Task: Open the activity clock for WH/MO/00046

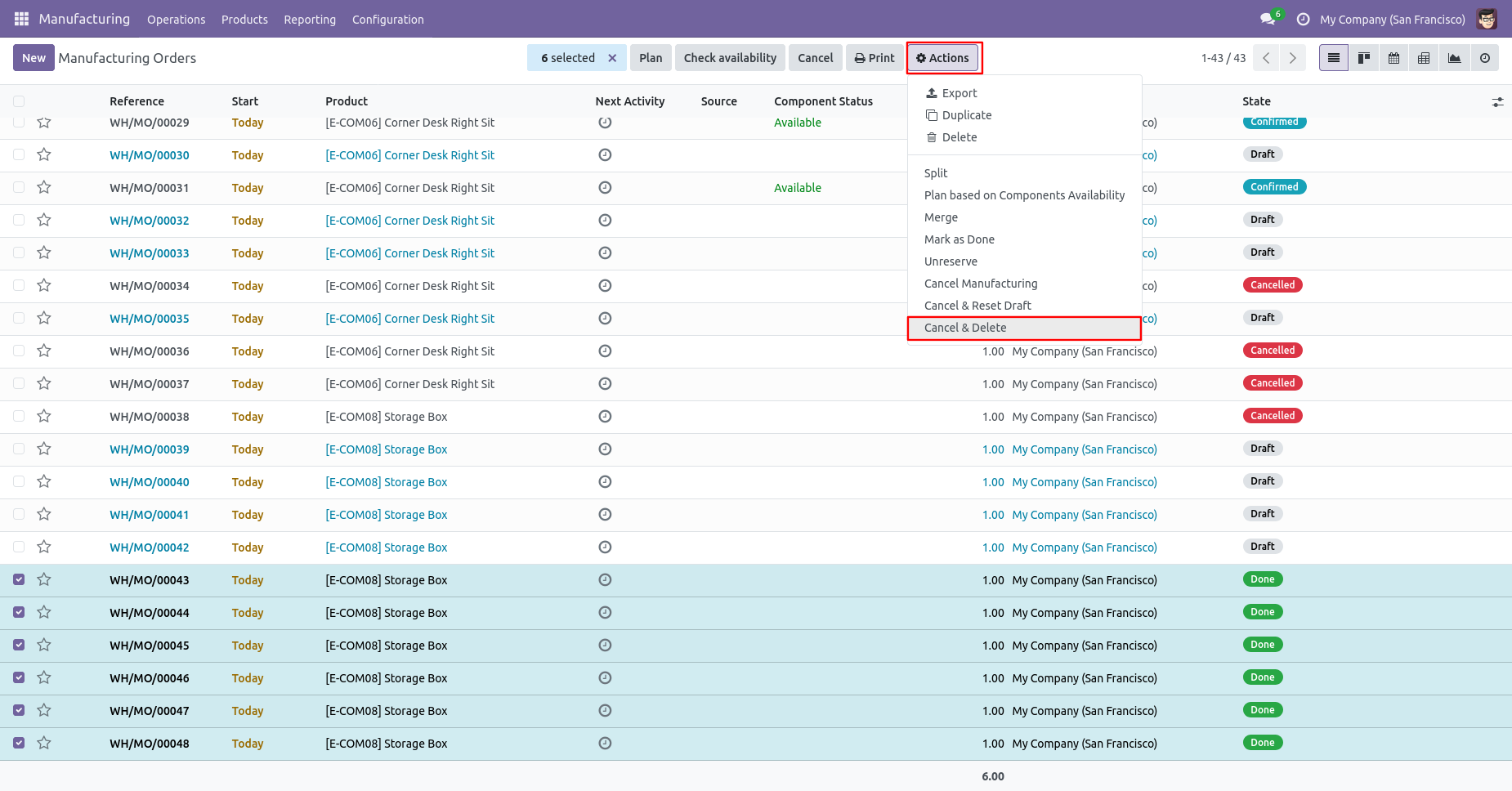Action: coord(605,677)
